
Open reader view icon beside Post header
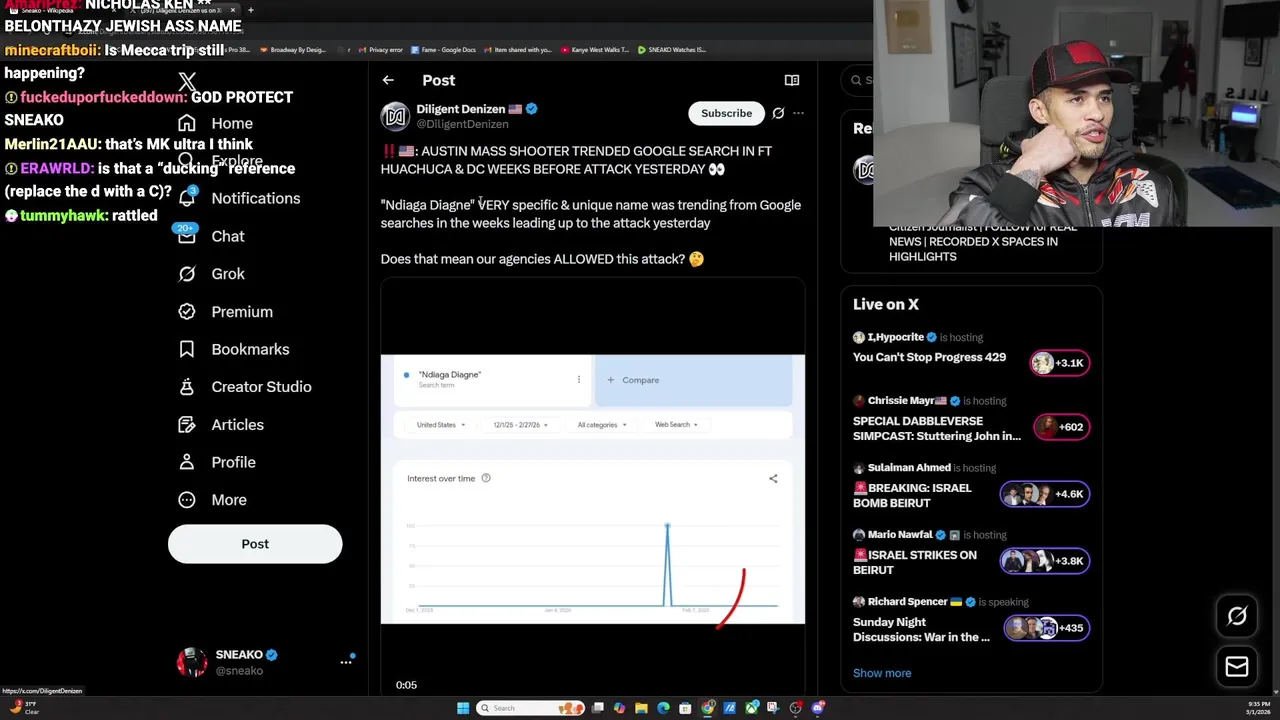click(792, 80)
